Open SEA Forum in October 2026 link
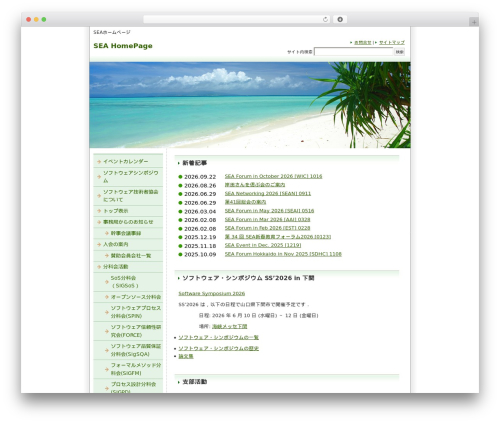This screenshot has width=500, height=423. [273, 176]
